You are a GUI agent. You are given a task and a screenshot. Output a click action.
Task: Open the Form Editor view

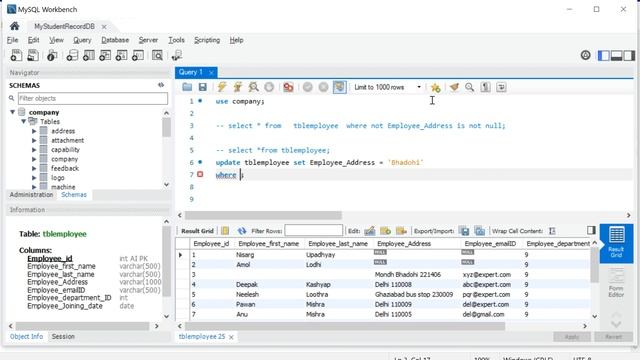point(616,282)
